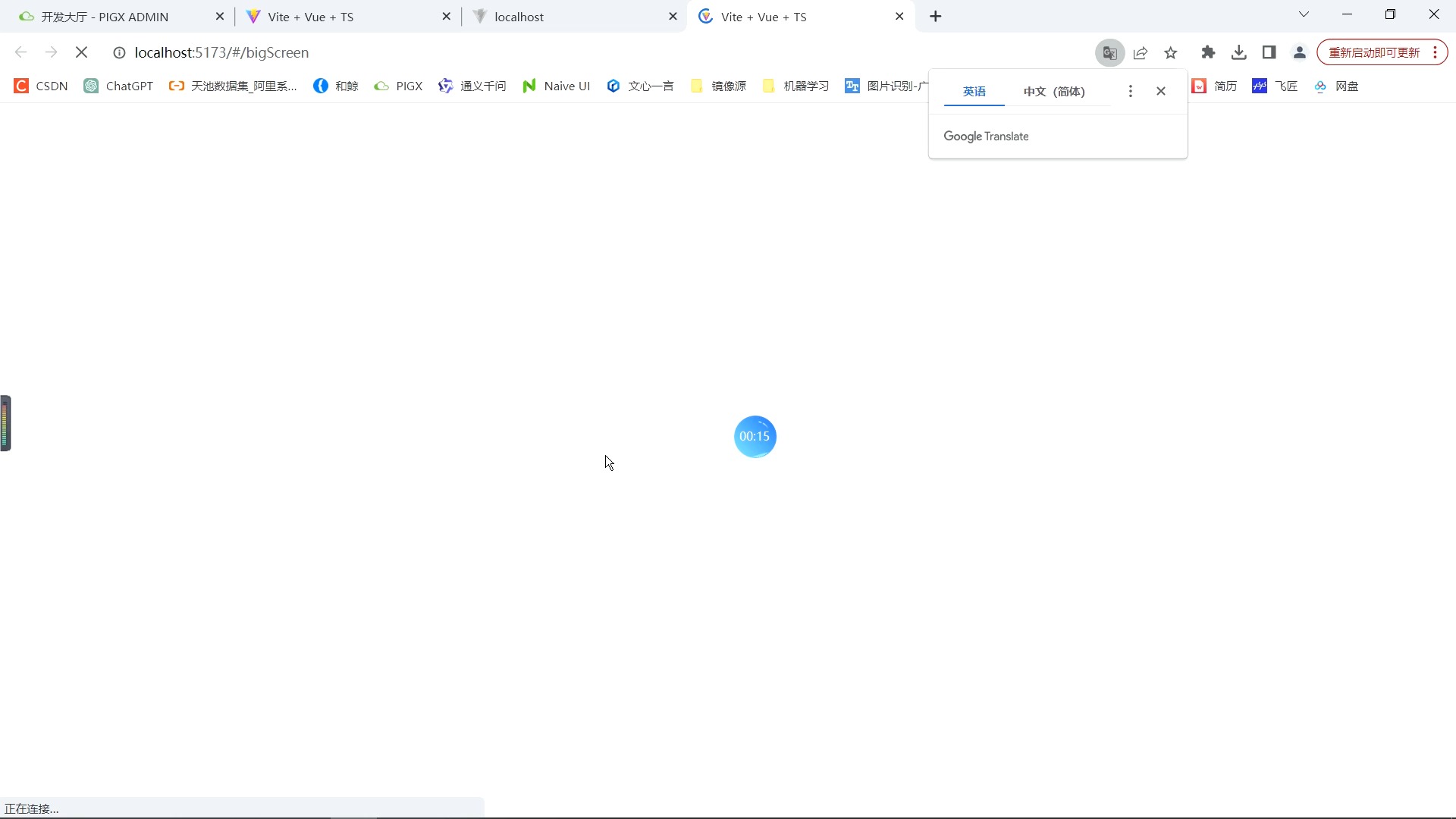Open the CSDN bookmark
Screen dimensions: 1456x819
[x=41, y=86]
